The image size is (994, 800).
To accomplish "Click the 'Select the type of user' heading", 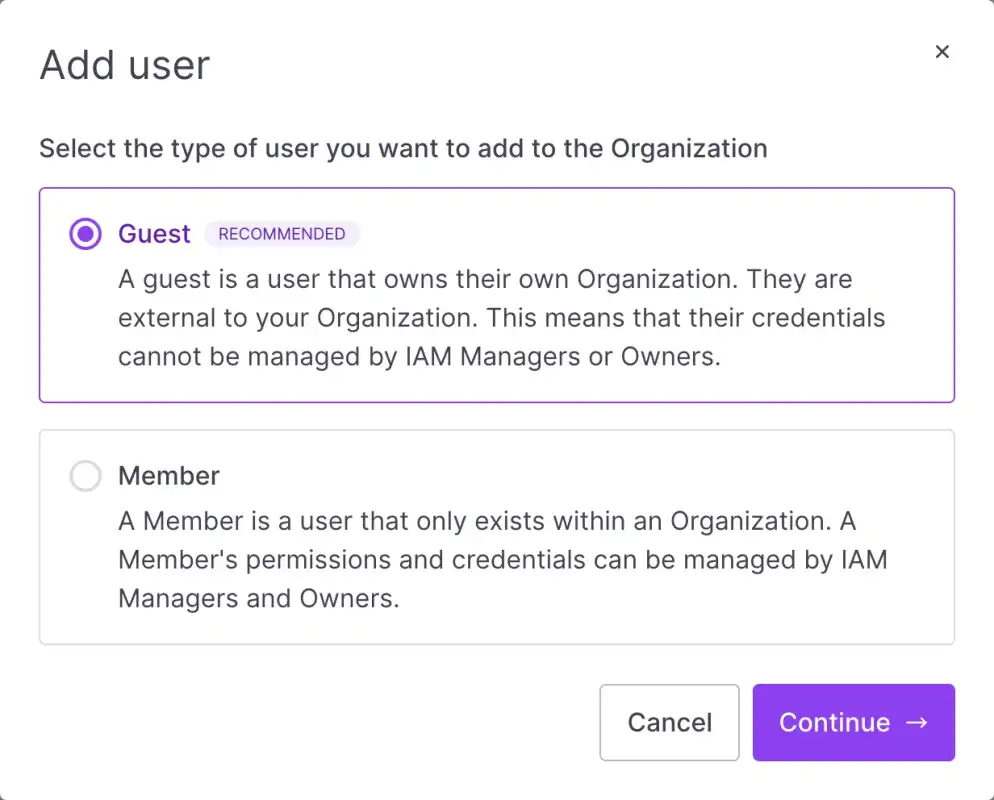I will pyautogui.click(x=403, y=148).
